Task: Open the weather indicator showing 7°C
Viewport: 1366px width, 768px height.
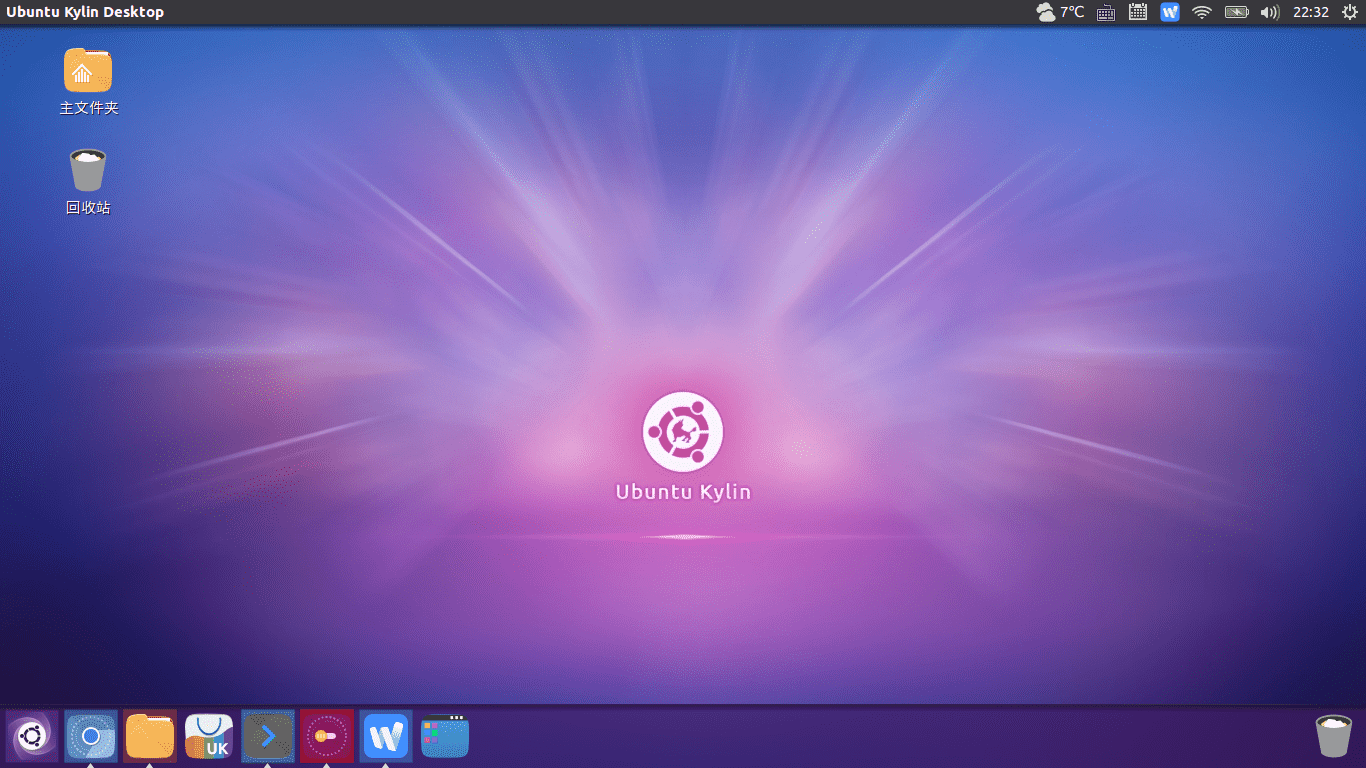Action: point(1060,12)
